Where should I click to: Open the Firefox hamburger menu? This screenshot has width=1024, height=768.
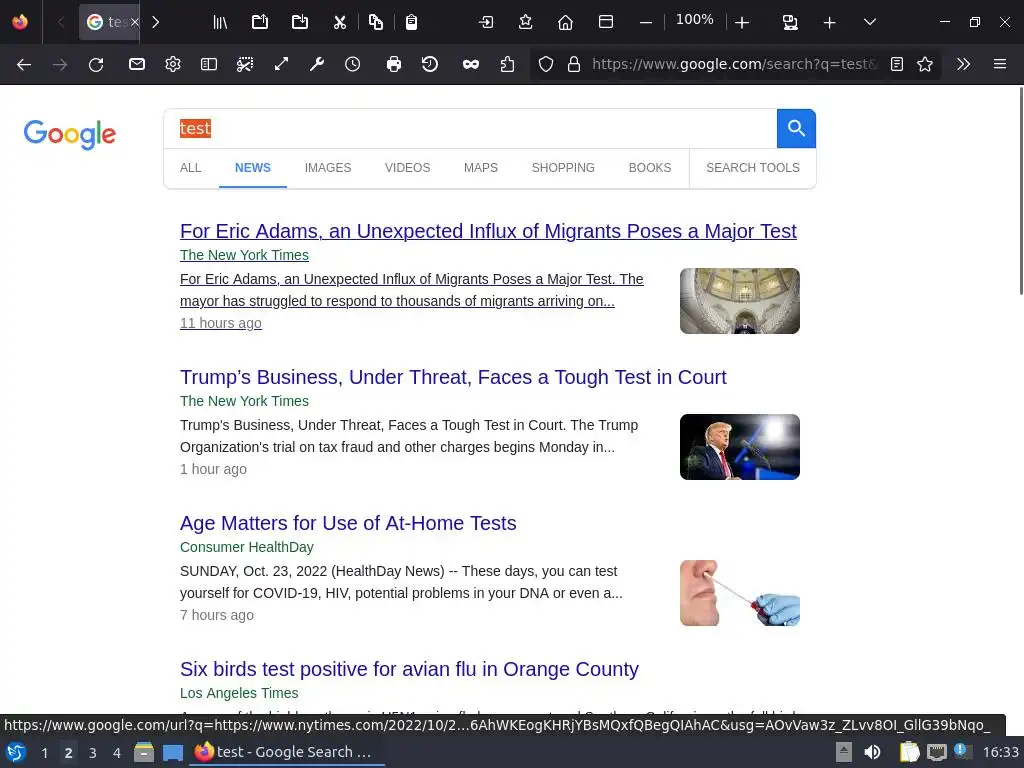[x=1000, y=64]
